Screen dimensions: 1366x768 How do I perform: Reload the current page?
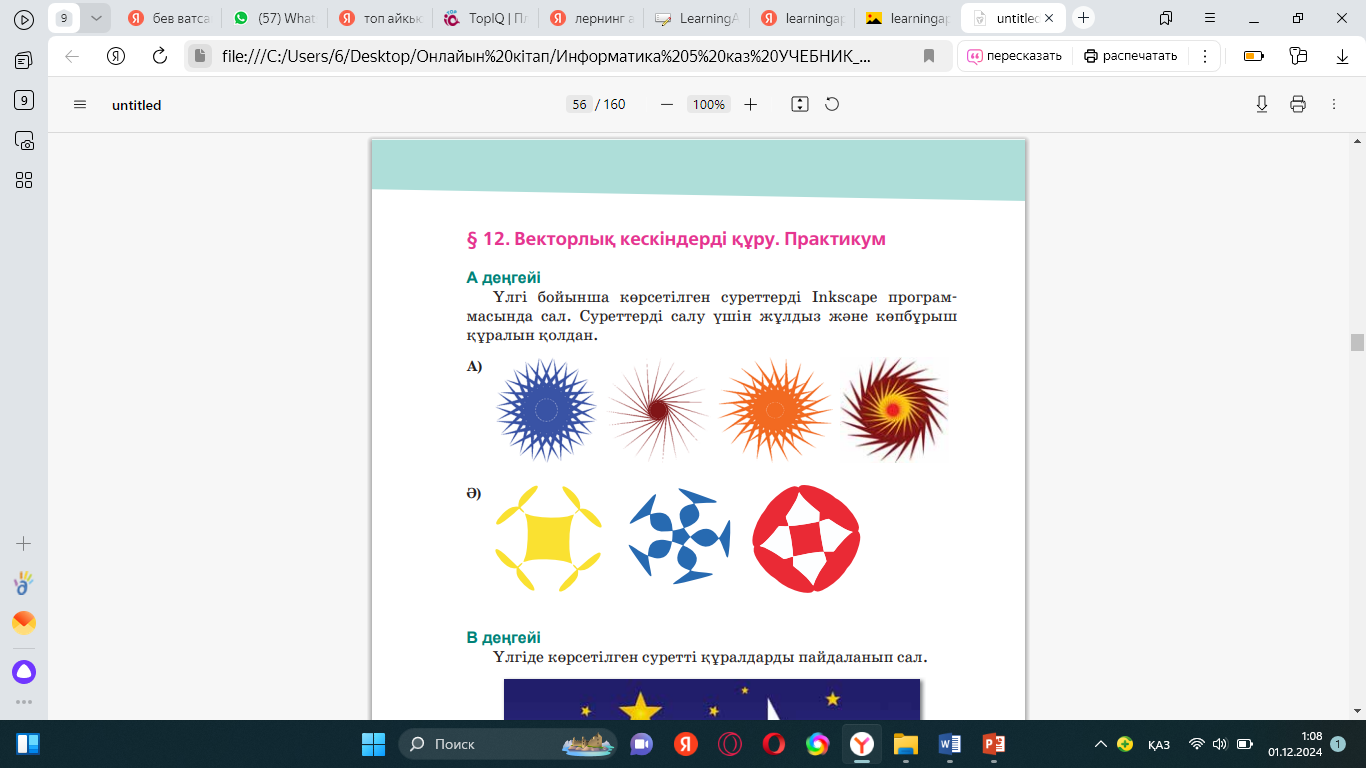tap(160, 56)
